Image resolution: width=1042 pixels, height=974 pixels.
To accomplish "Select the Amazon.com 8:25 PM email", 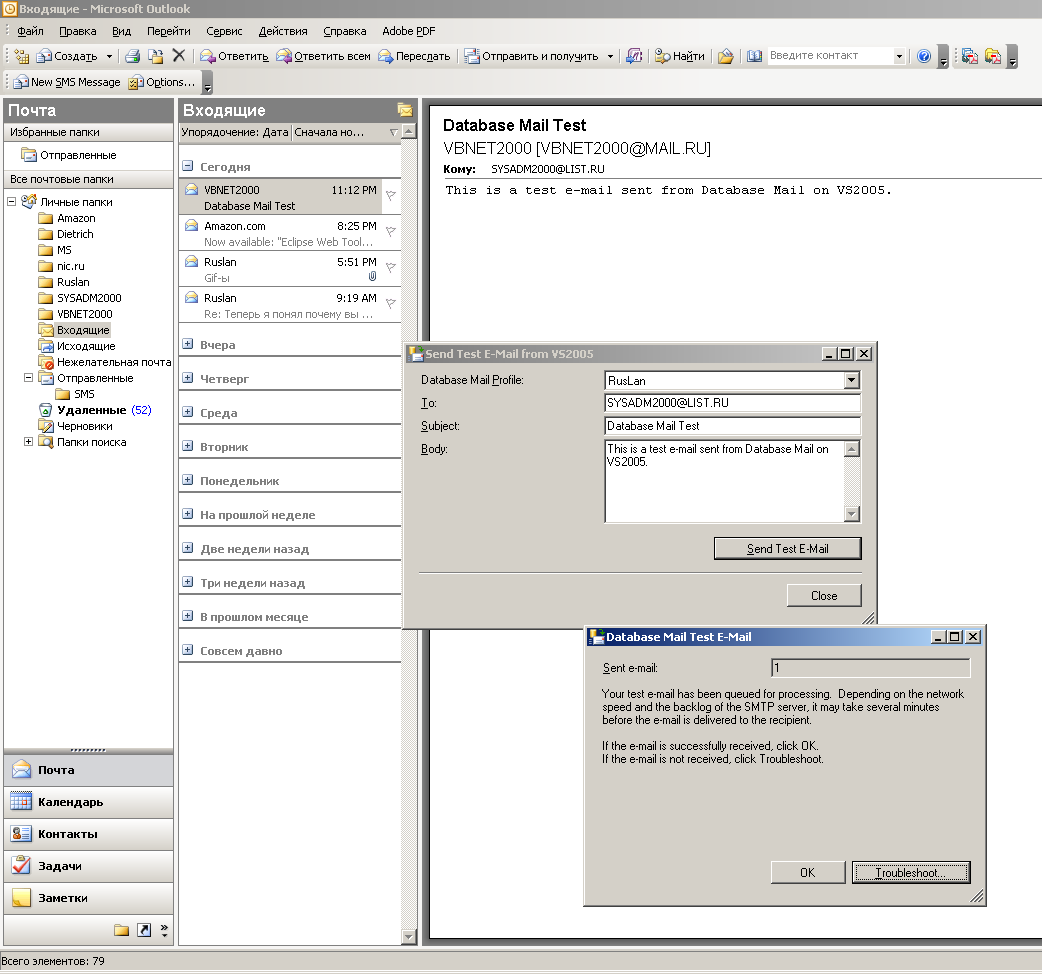I will (290, 234).
